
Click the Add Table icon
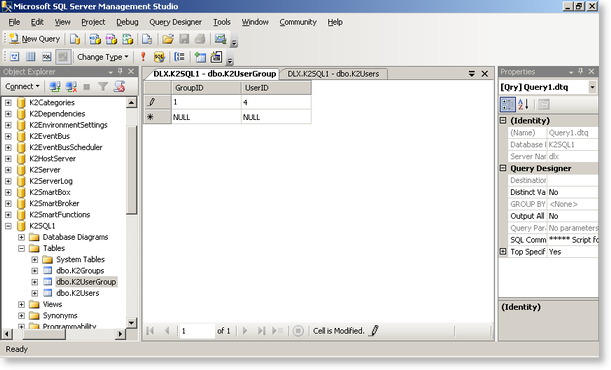point(200,57)
